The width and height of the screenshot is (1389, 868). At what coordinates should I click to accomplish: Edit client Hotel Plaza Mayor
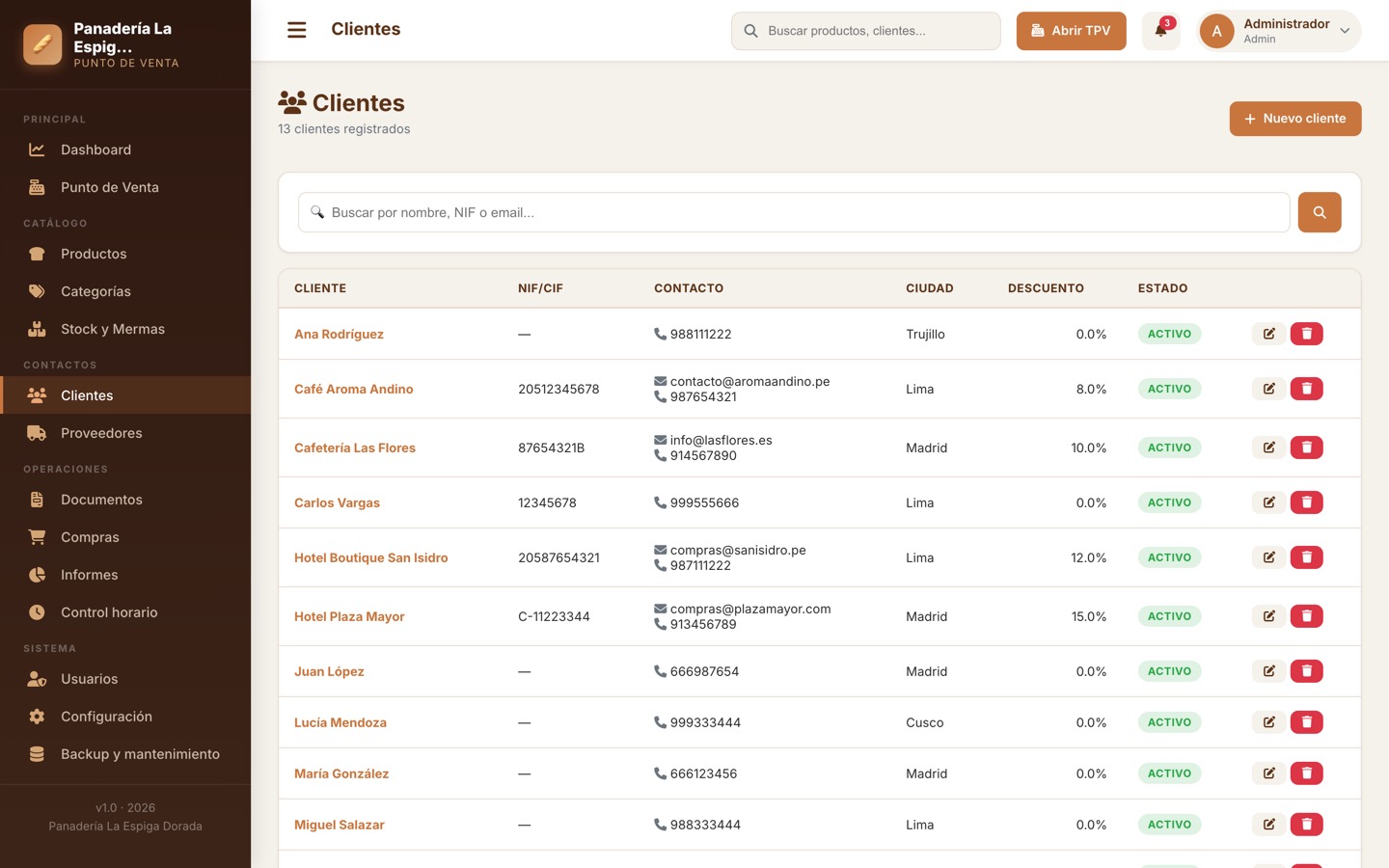pyautogui.click(x=1268, y=616)
